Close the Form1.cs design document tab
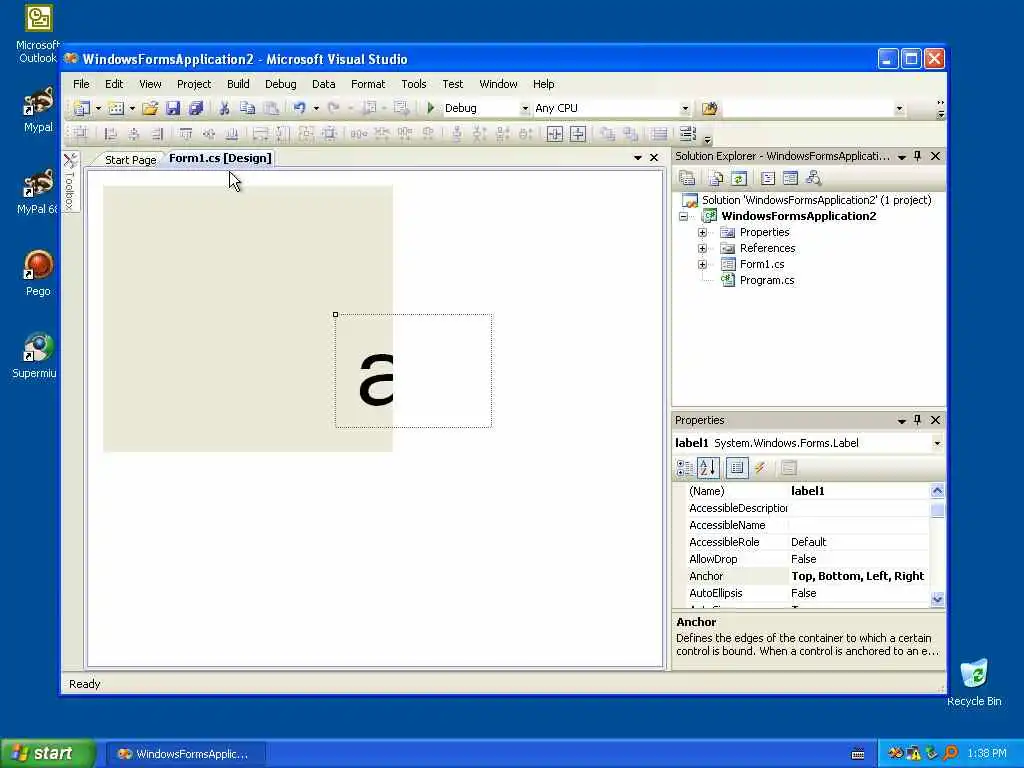 [654, 157]
